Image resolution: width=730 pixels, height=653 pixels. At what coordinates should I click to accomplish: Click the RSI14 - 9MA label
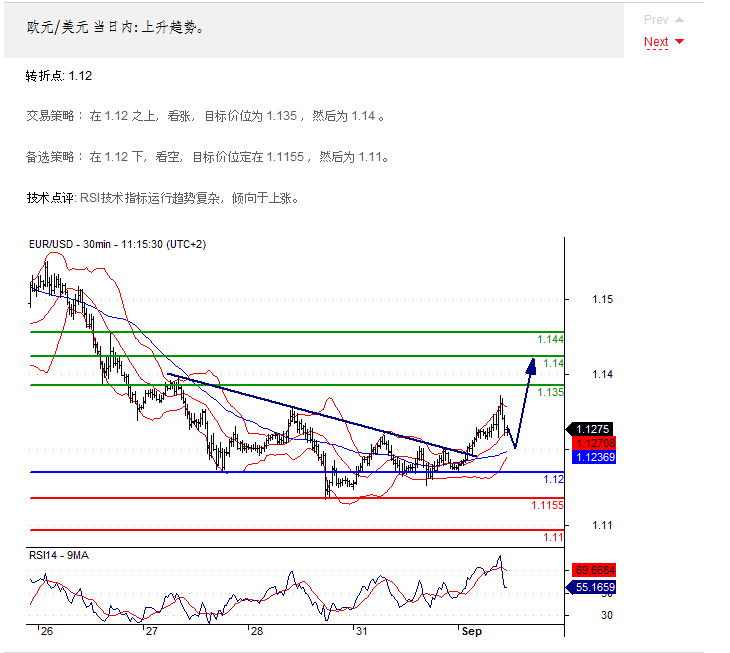[x=59, y=555]
